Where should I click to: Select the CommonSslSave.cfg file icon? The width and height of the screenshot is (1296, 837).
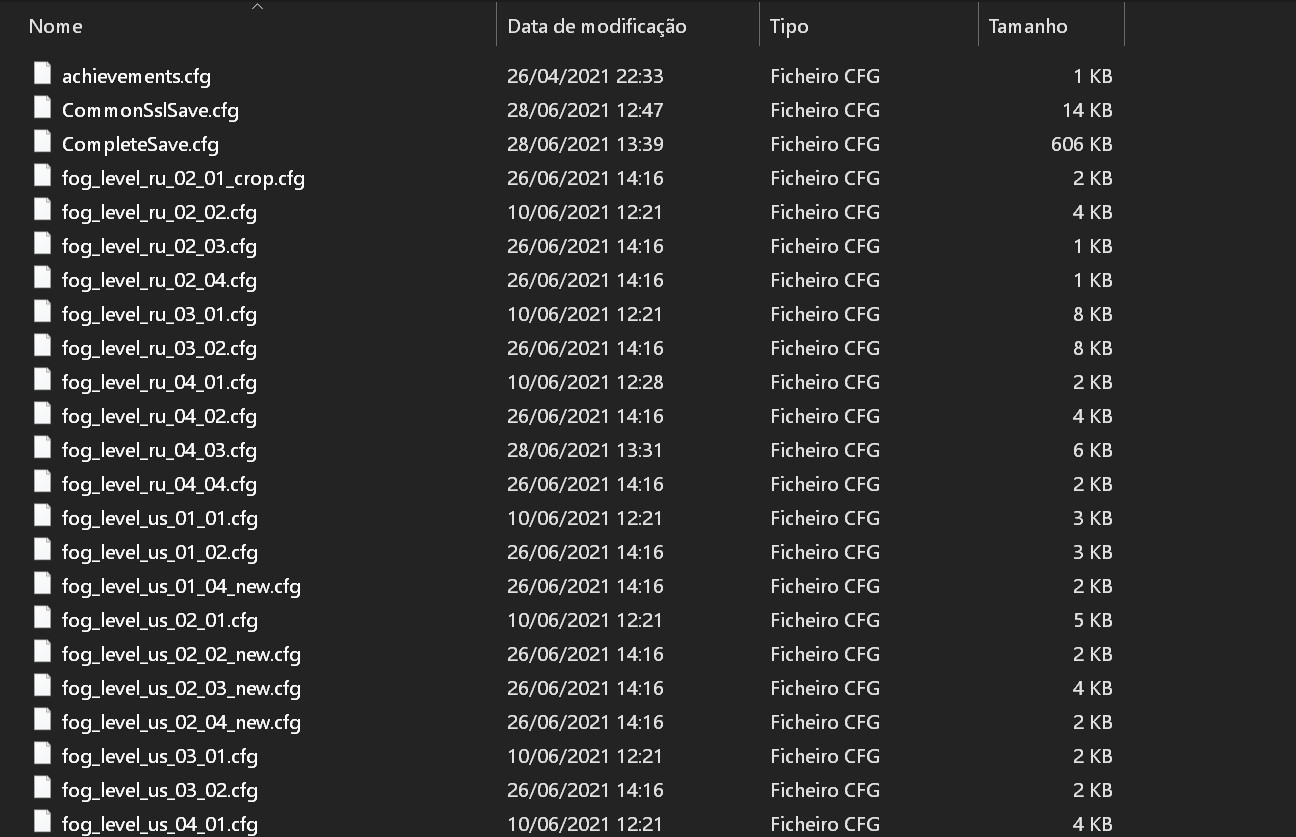pyautogui.click(x=42, y=109)
